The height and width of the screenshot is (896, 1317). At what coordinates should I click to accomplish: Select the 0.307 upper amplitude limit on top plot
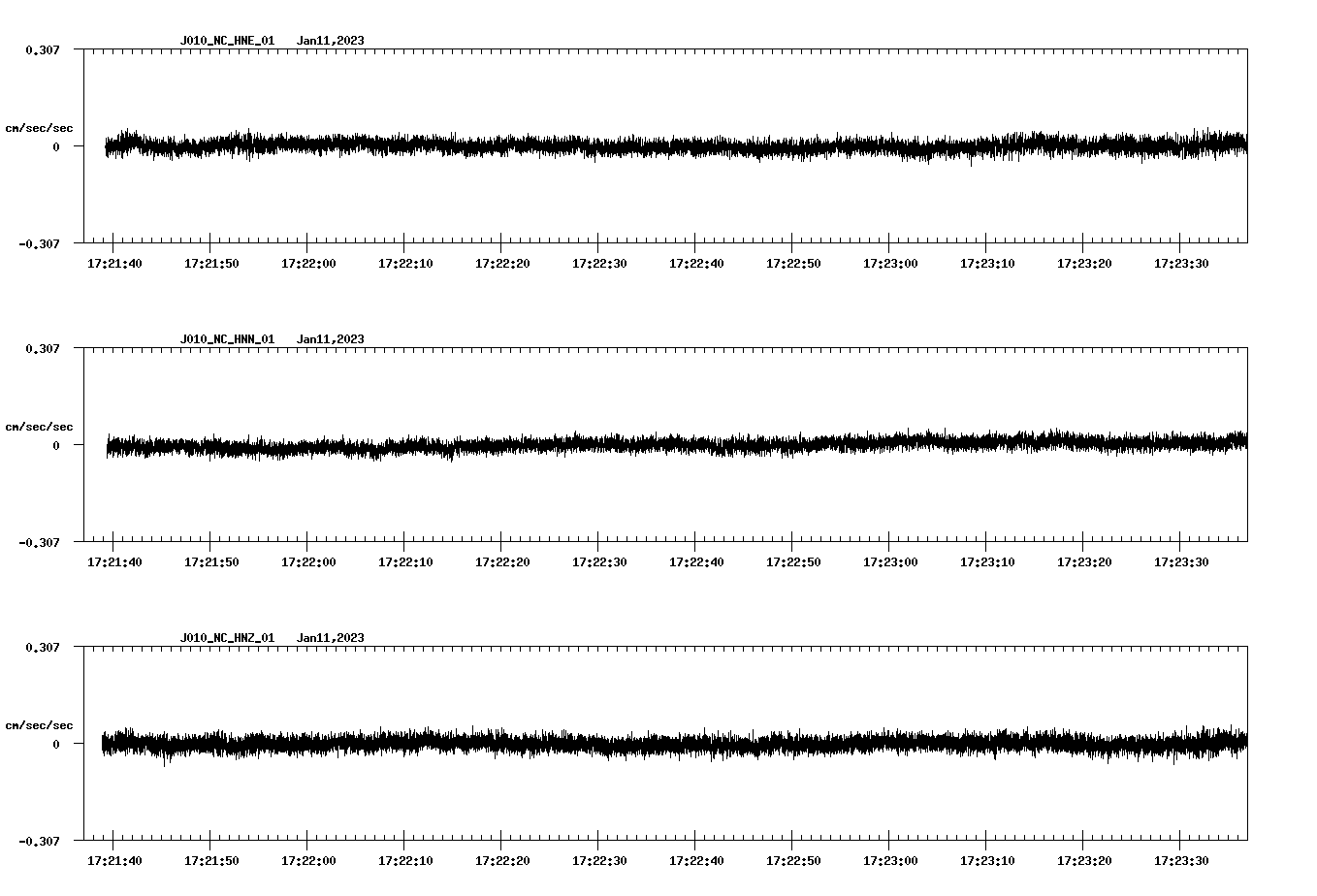tap(43, 48)
